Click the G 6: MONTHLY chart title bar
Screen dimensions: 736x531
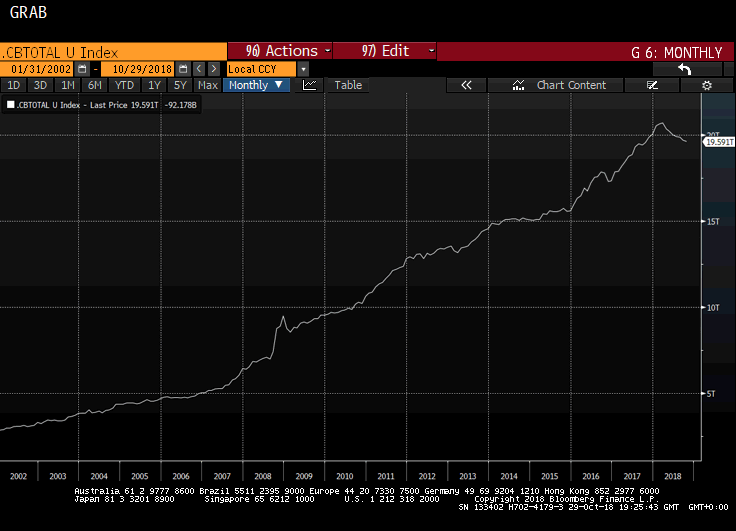click(584, 52)
